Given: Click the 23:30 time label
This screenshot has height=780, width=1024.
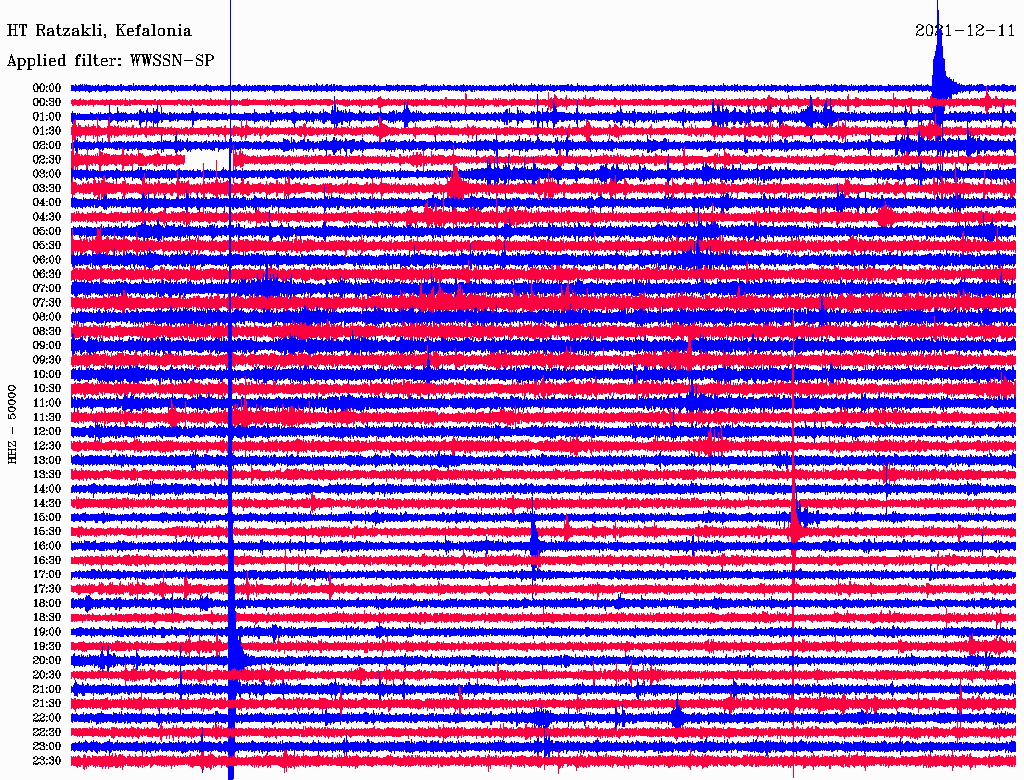Looking at the screenshot, I should [47, 761].
